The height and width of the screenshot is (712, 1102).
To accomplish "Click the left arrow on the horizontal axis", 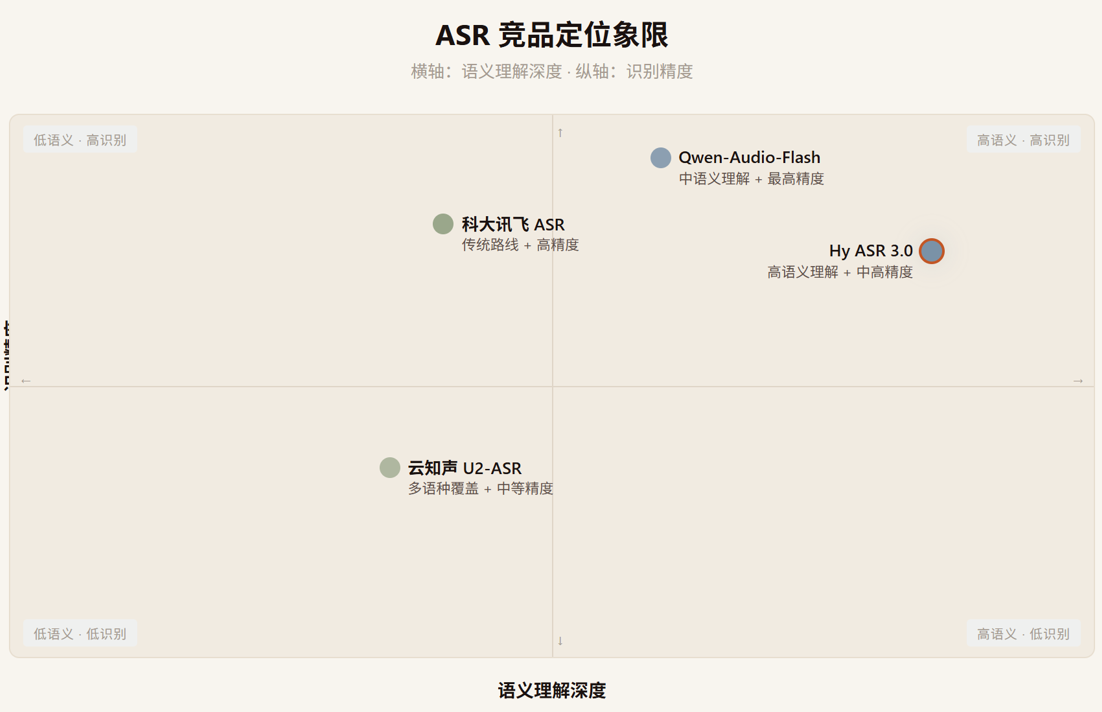I will pyautogui.click(x=26, y=381).
